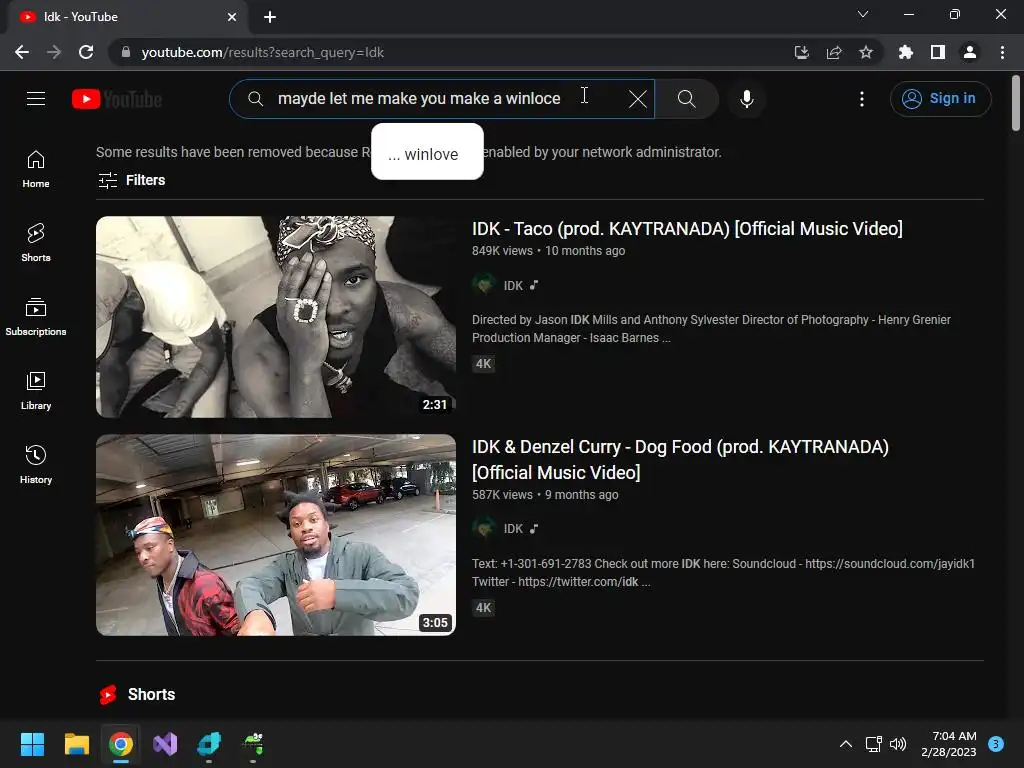
Task: Click '587K views' text
Action: [502, 495]
